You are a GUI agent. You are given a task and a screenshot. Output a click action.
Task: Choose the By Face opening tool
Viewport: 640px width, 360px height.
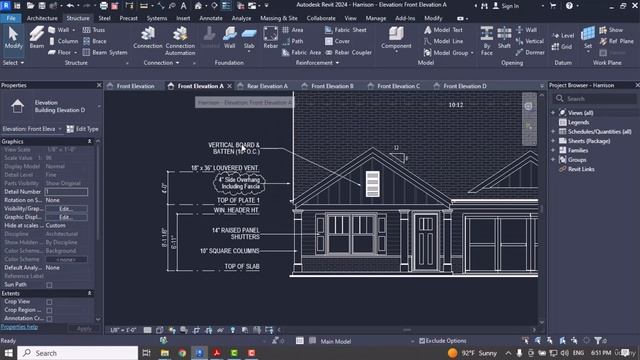[487, 40]
